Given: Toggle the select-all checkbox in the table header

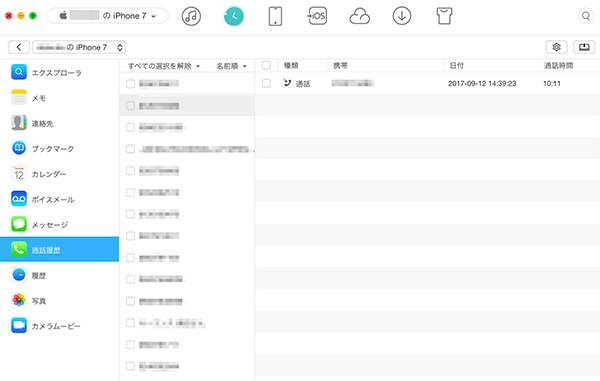Looking at the screenshot, I should pyautogui.click(x=266, y=65).
